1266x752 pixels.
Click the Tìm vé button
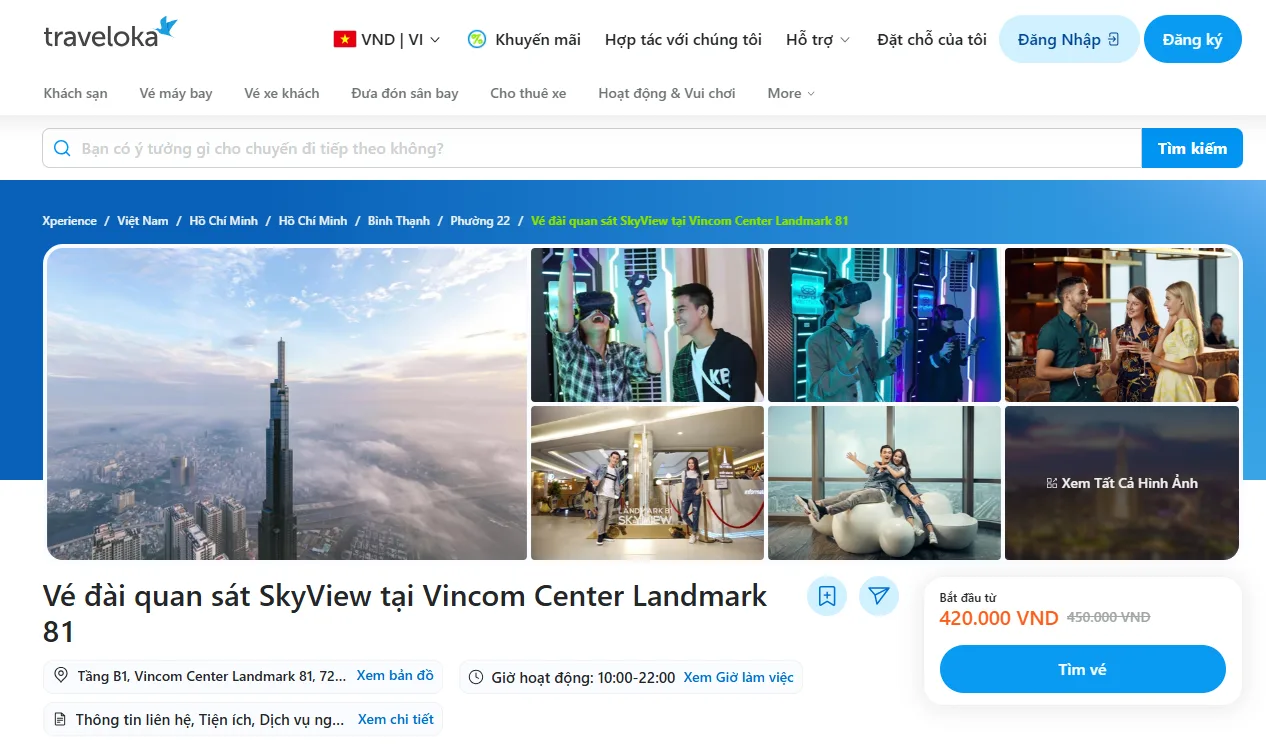pos(1083,669)
